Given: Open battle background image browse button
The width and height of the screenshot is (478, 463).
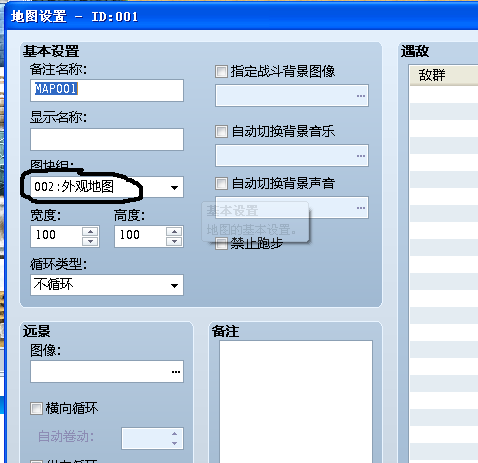Looking at the screenshot, I should [361, 96].
